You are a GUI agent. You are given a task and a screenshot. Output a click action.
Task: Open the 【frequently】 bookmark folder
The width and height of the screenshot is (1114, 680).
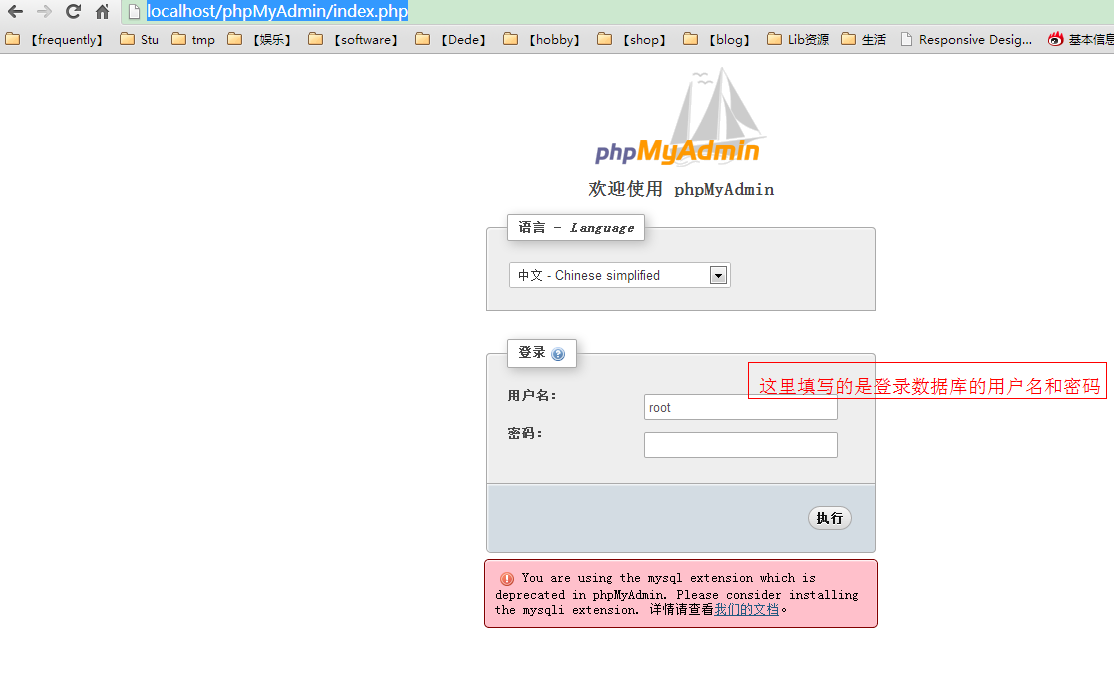54,40
